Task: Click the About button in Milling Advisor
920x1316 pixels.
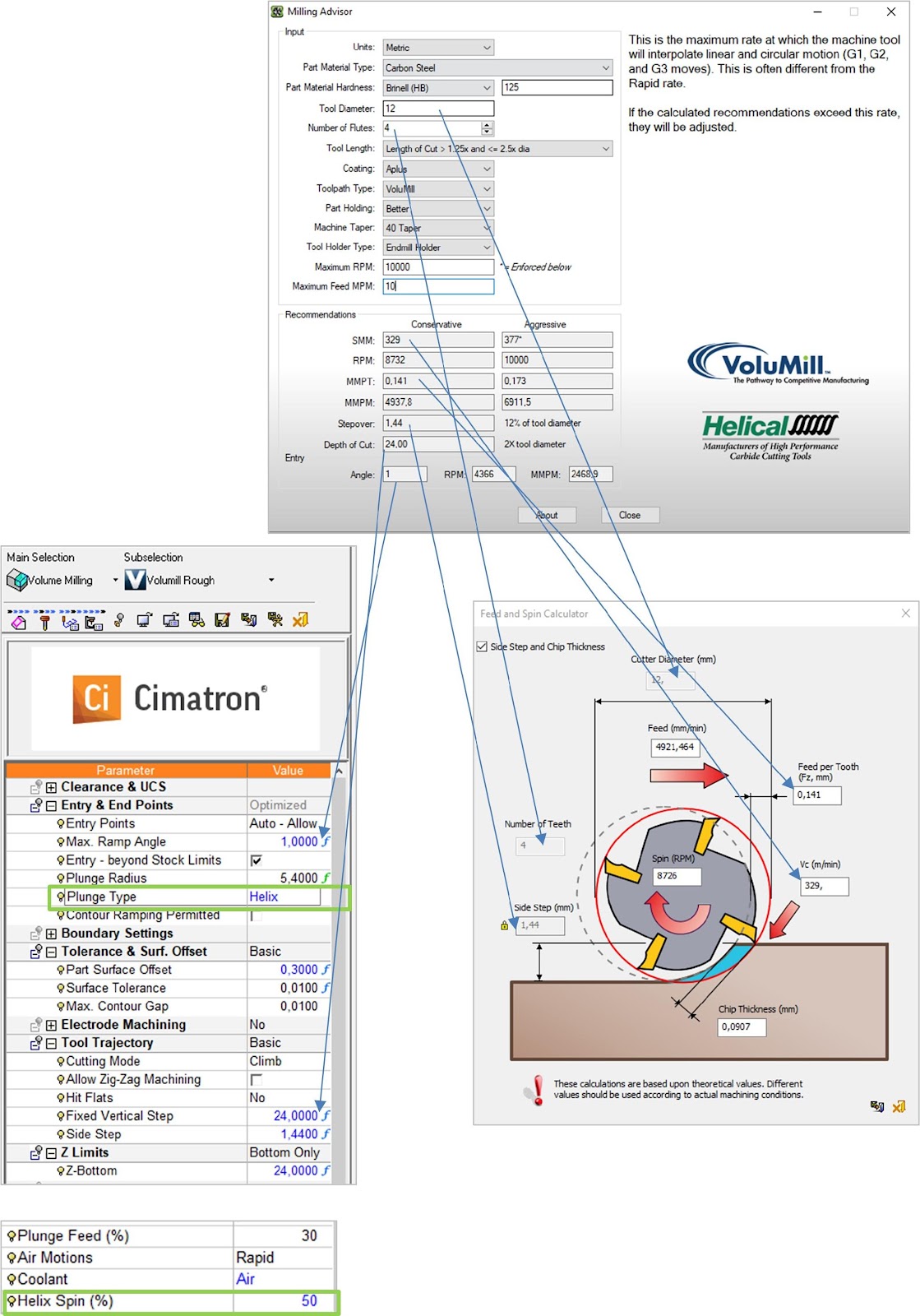Action: coord(547,515)
